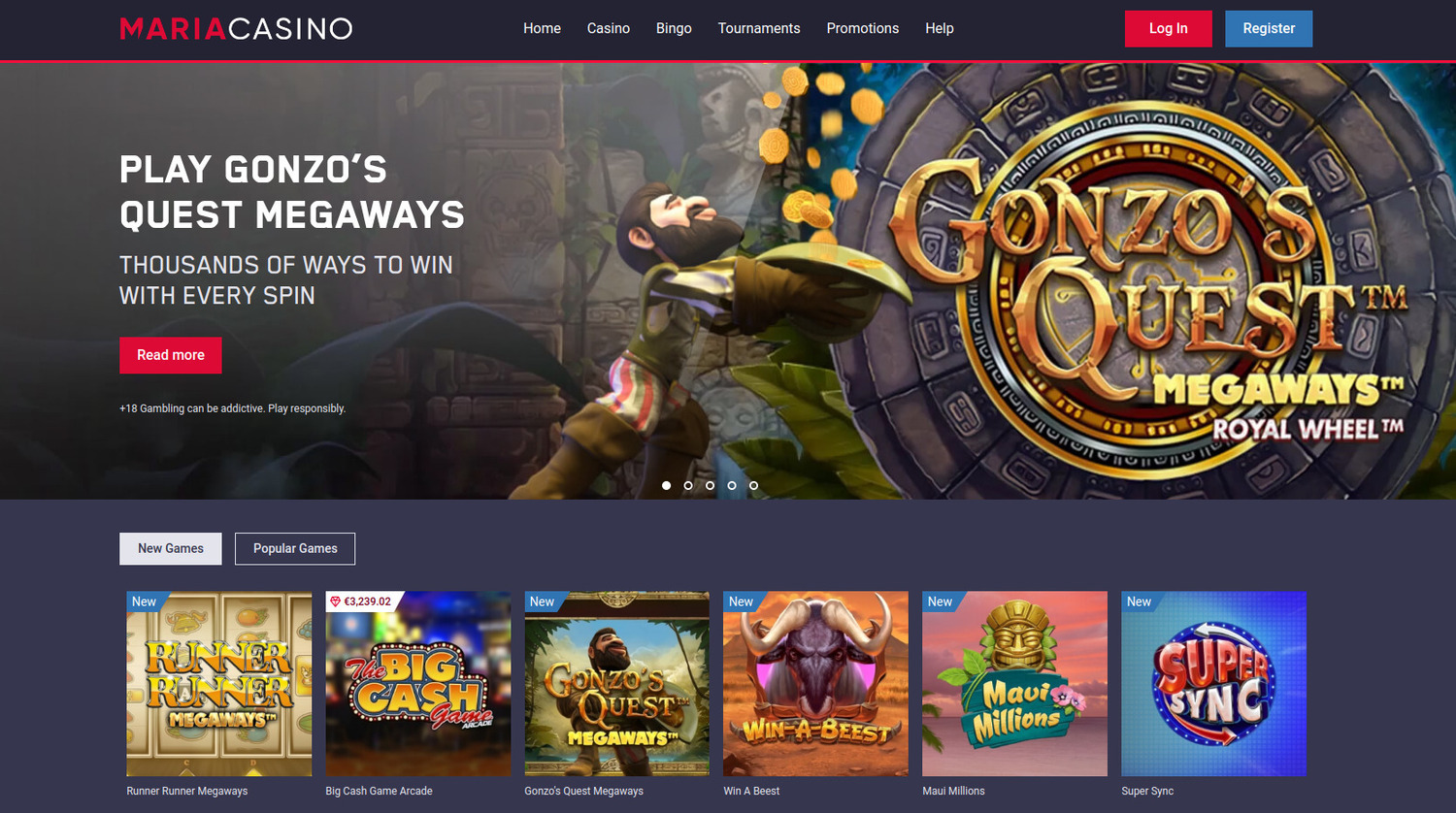This screenshot has width=1456, height=813.
Task: Switch to the second carousel slide dot
Action: point(688,485)
